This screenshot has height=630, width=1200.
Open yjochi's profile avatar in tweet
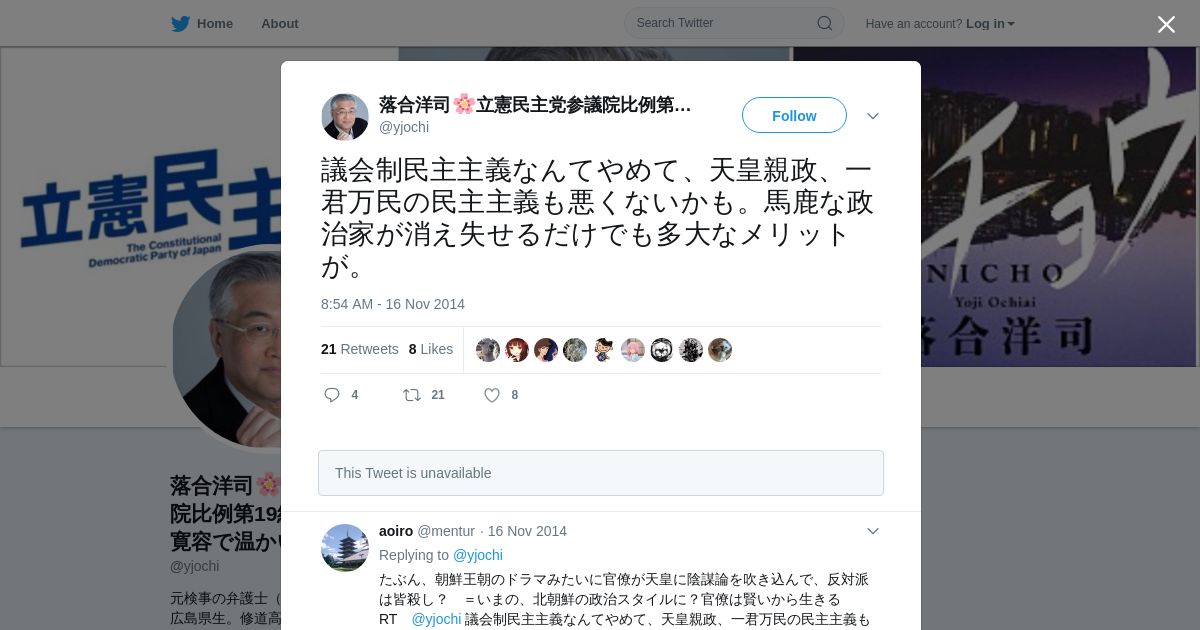(345, 117)
